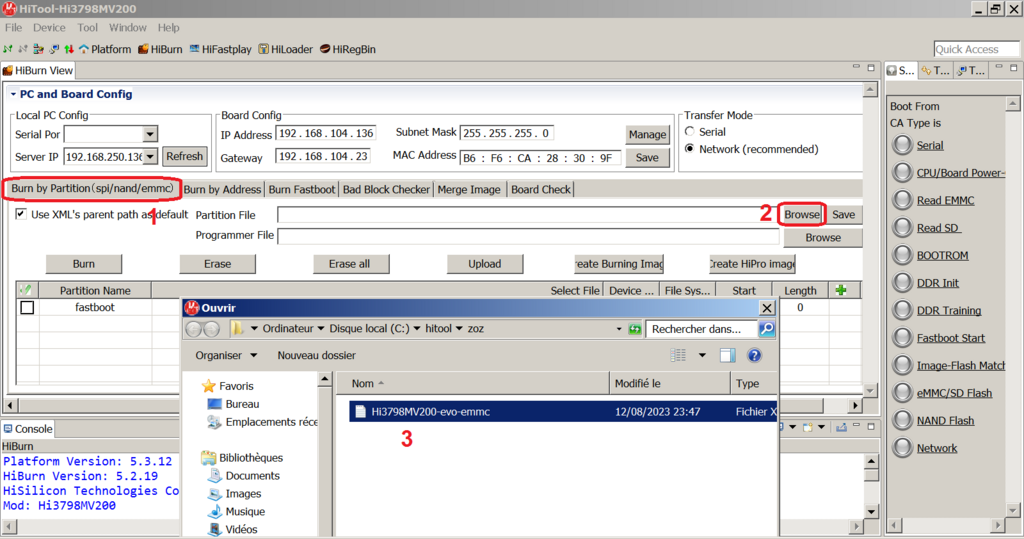Click the red-green transfer arrows toolbar icon
The image size is (1024, 539).
click(69, 49)
